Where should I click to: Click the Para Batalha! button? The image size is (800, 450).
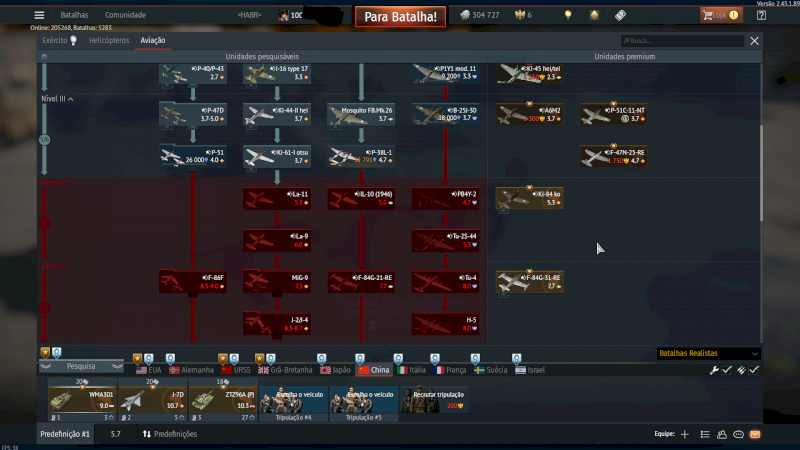pyautogui.click(x=401, y=16)
